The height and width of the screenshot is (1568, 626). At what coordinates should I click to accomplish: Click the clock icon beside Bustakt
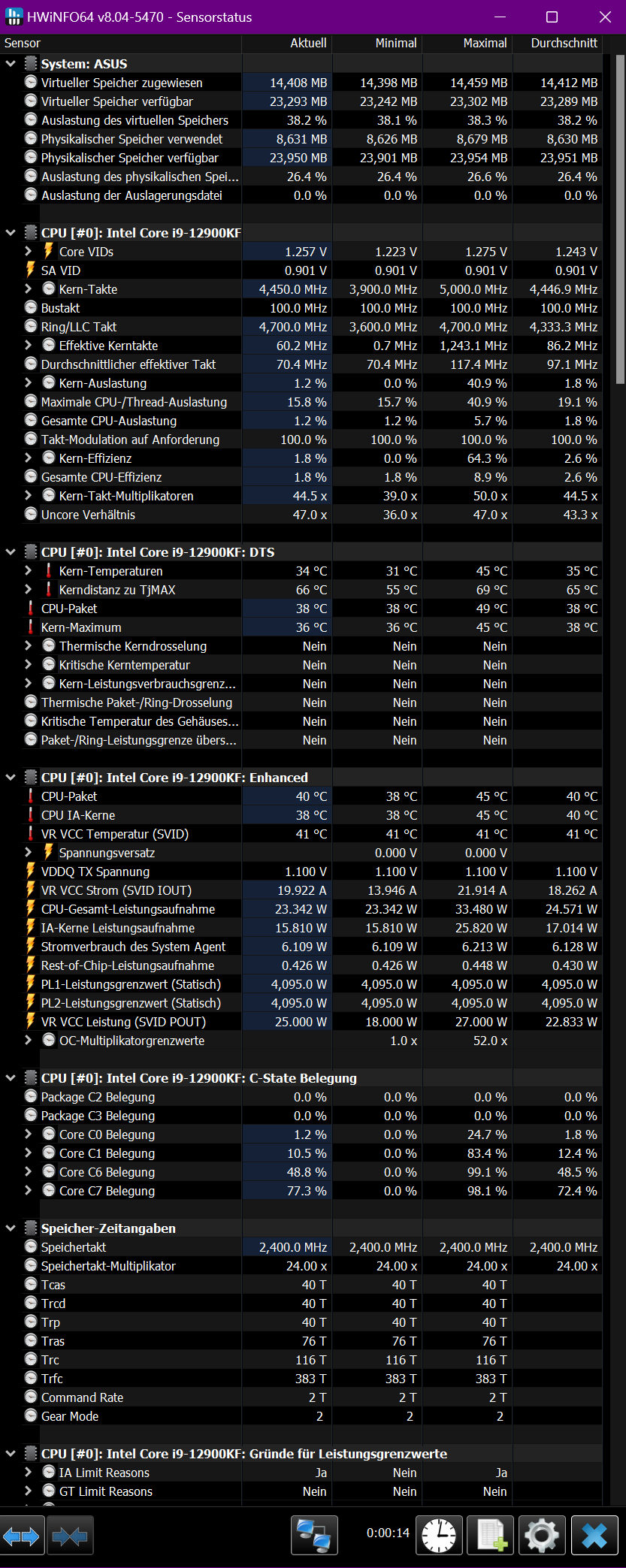pos(31,307)
